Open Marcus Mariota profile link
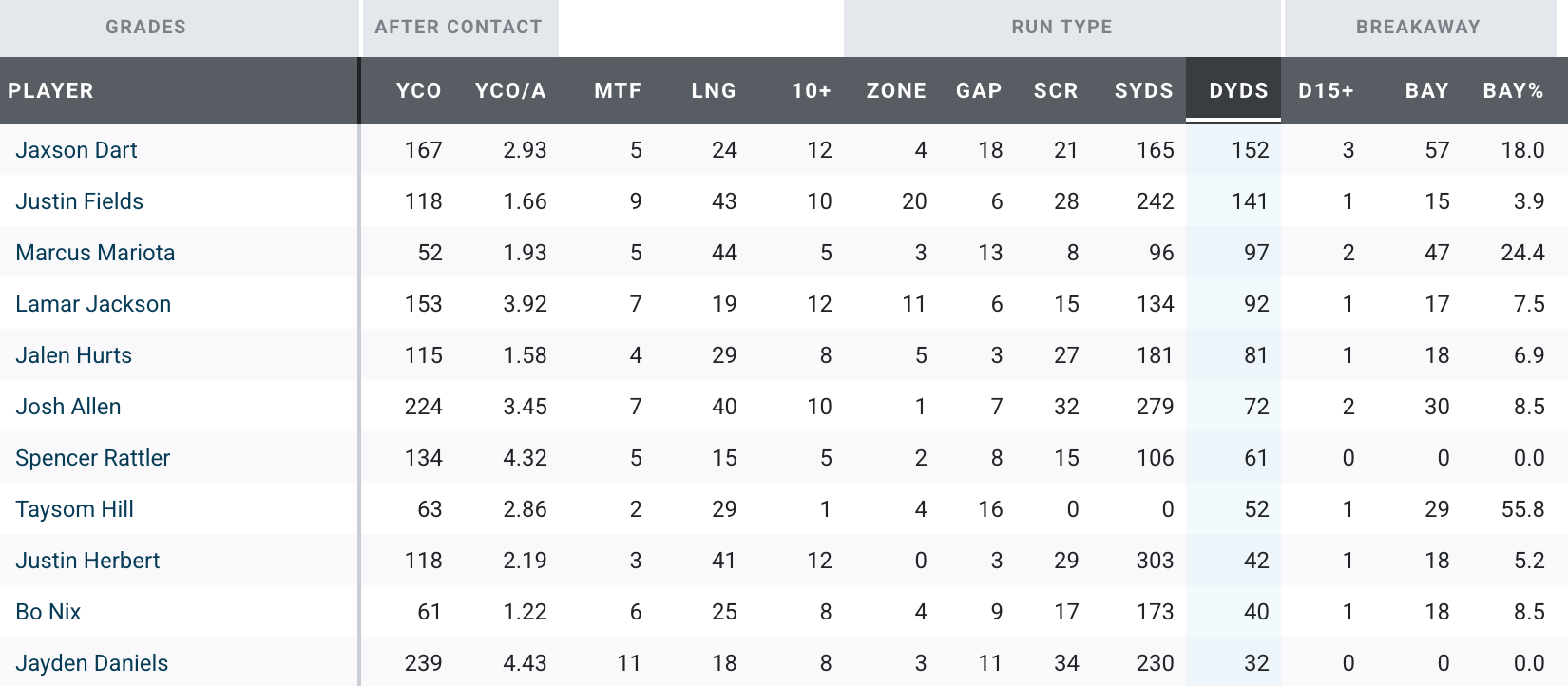Screen dimensions: 1568x686 [95, 253]
